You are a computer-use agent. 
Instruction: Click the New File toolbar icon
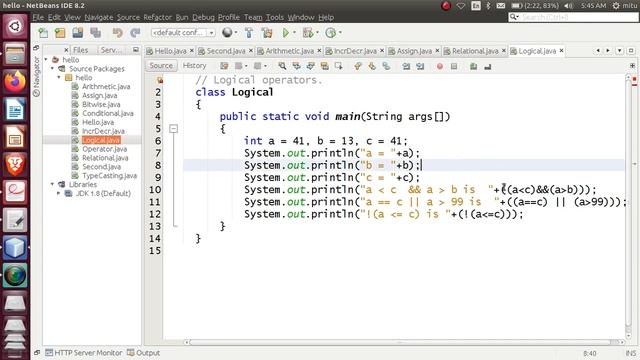(43, 33)
